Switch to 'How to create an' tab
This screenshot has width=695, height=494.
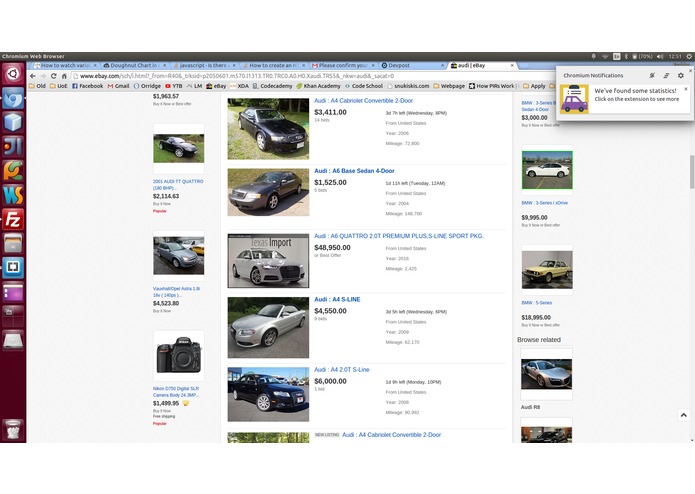pos(273,65)
